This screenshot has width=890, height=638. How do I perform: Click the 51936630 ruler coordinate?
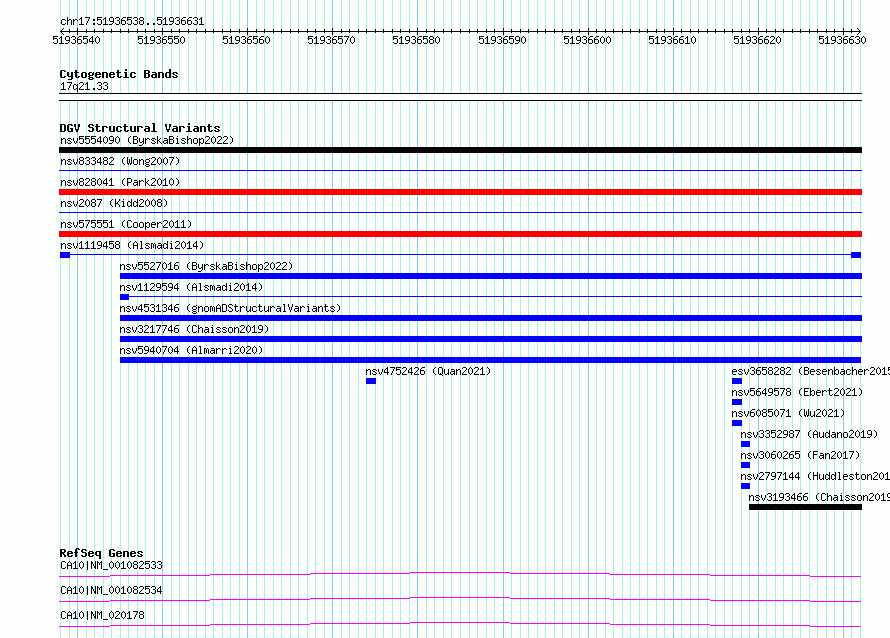pyautogui.click(x=842, y=40)
